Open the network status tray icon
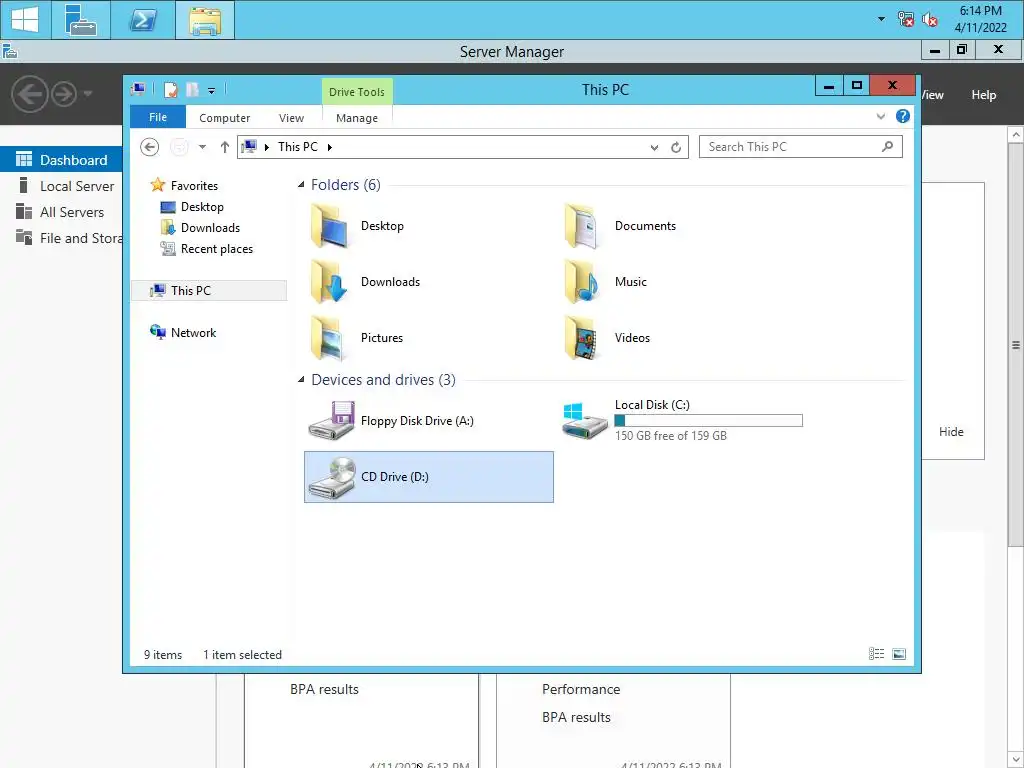The image size is (1024, 768). [905, 19]
